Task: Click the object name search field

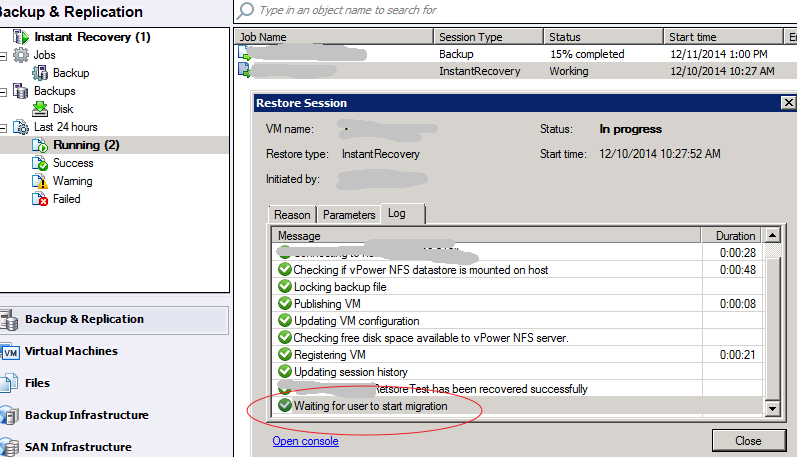Action: point(400,10)
